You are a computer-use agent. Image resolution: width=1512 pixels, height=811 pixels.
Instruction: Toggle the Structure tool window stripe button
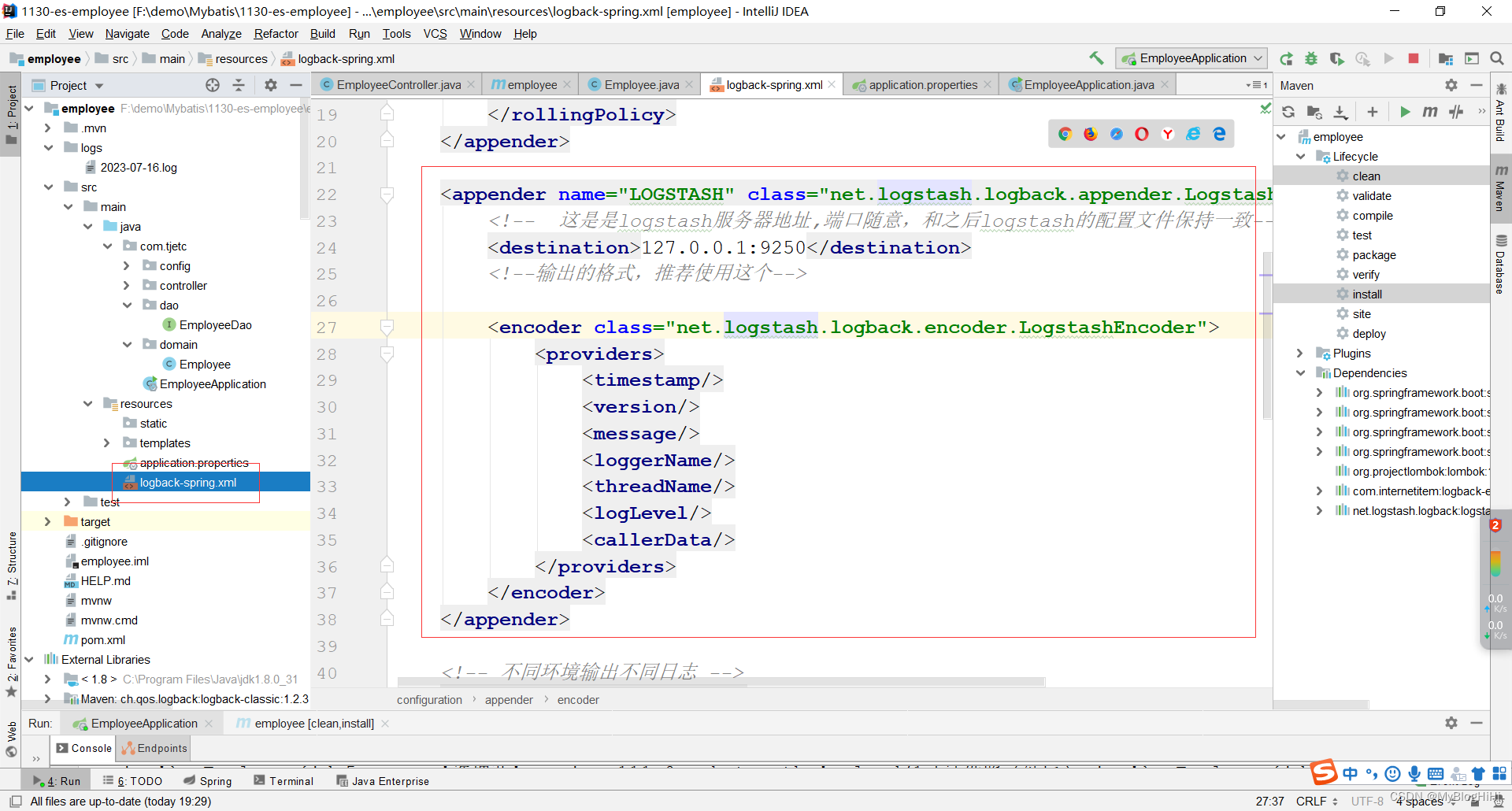[11, 565]
